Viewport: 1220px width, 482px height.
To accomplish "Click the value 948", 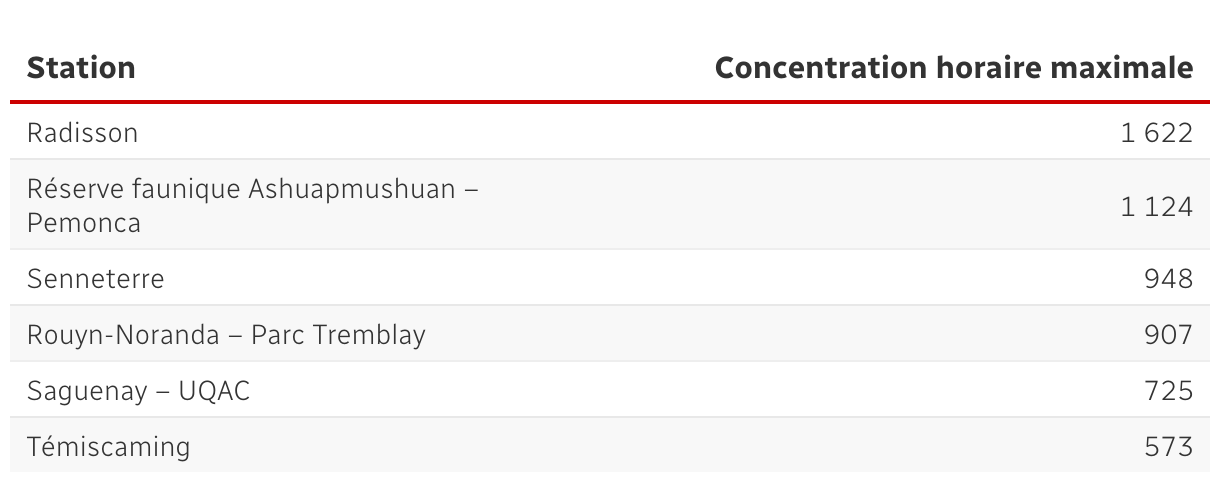I will [x=1168, y=278].
